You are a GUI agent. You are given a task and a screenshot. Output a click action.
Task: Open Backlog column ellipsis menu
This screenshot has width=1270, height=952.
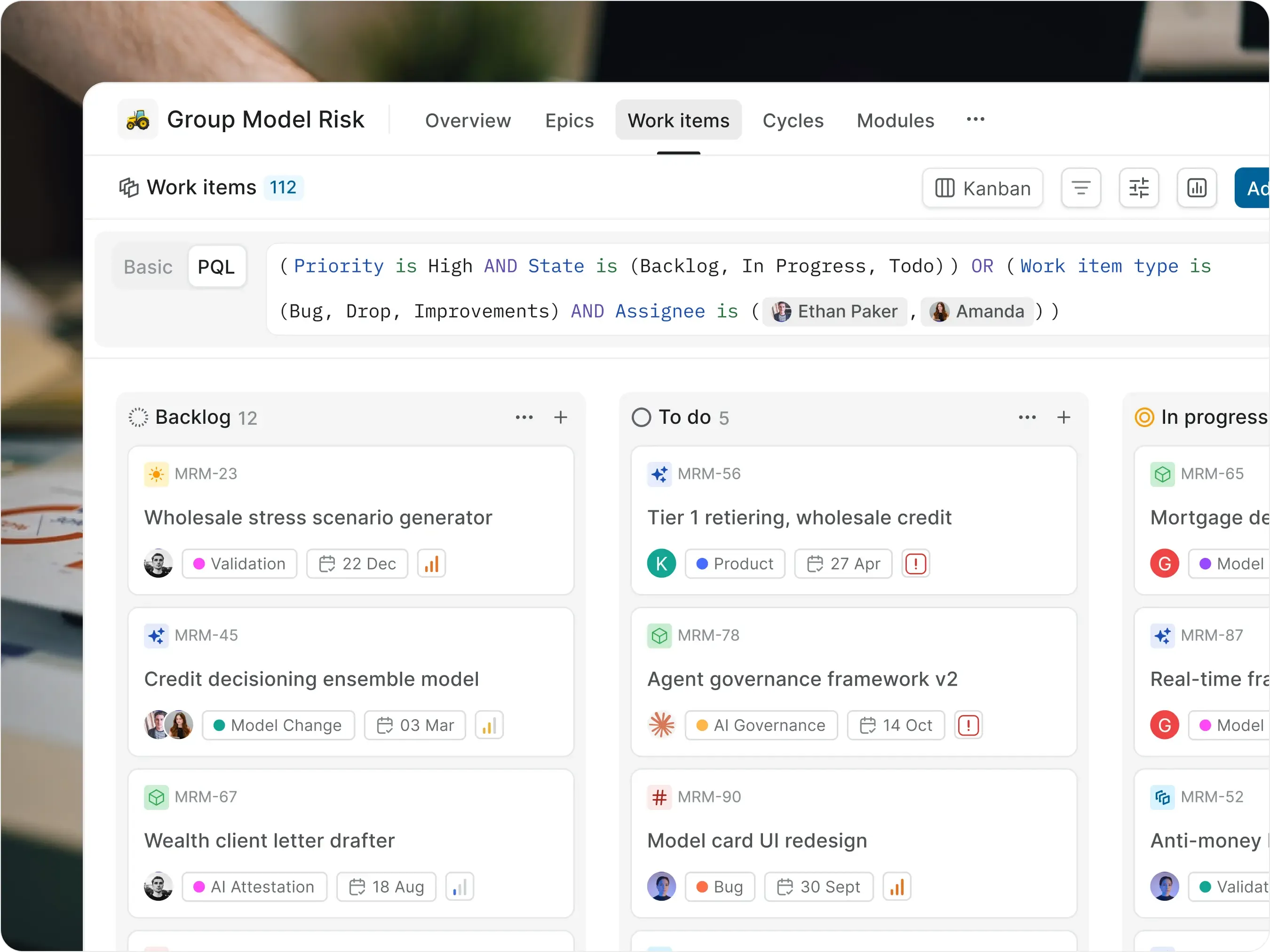click(x=524, y=417)
